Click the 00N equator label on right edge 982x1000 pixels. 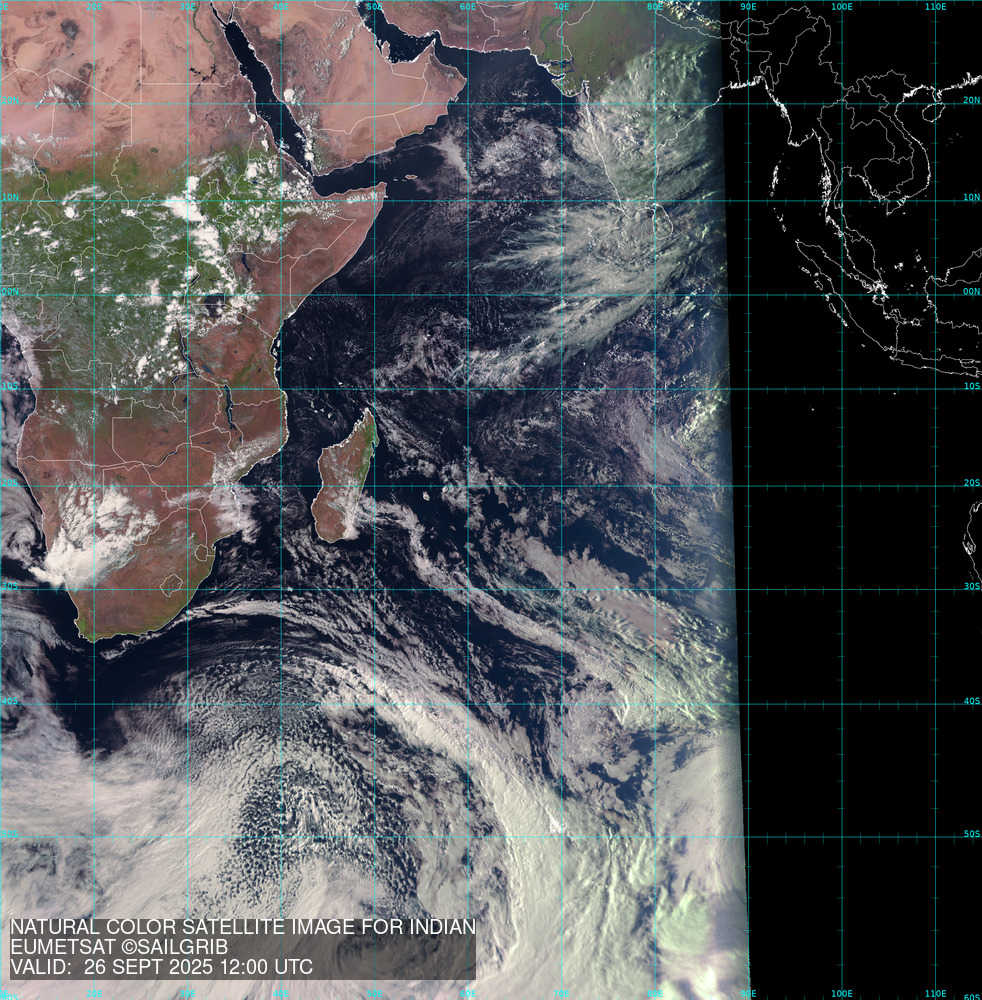click(972, 292)
